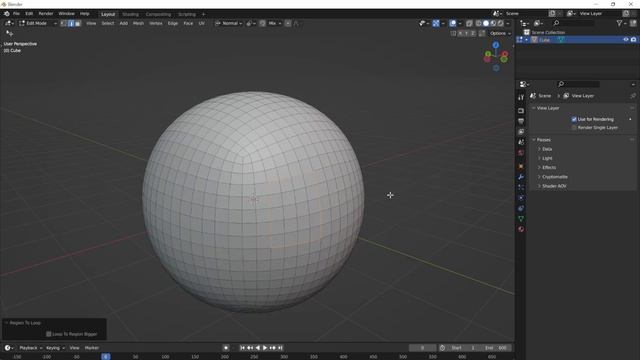Switch to the Scripting workspace tab
The height and width of the screenshot is (360, 640).
point(187,14)
